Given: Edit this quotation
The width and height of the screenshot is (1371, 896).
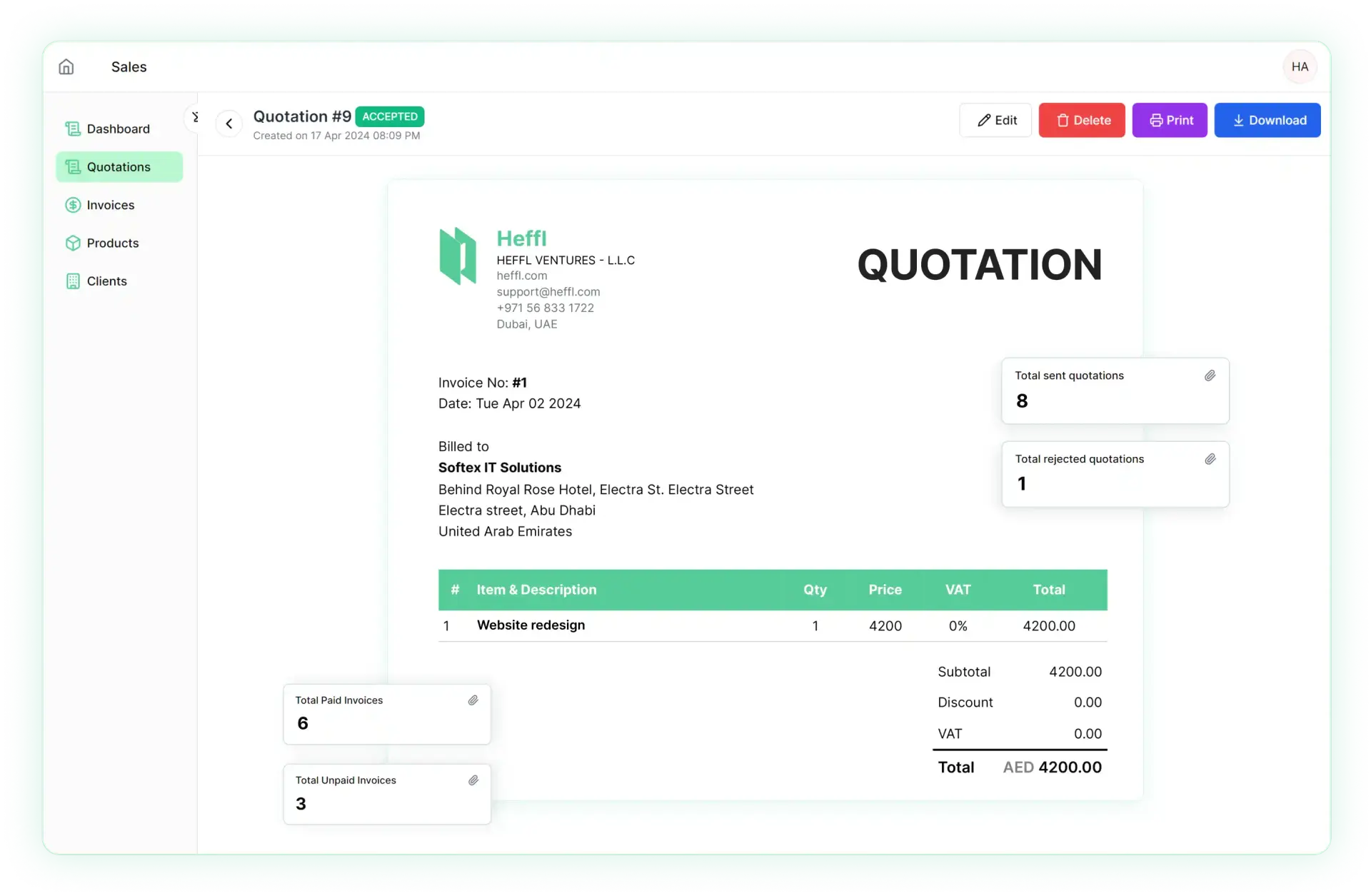Looking at the screenshot, I should 995,121.
